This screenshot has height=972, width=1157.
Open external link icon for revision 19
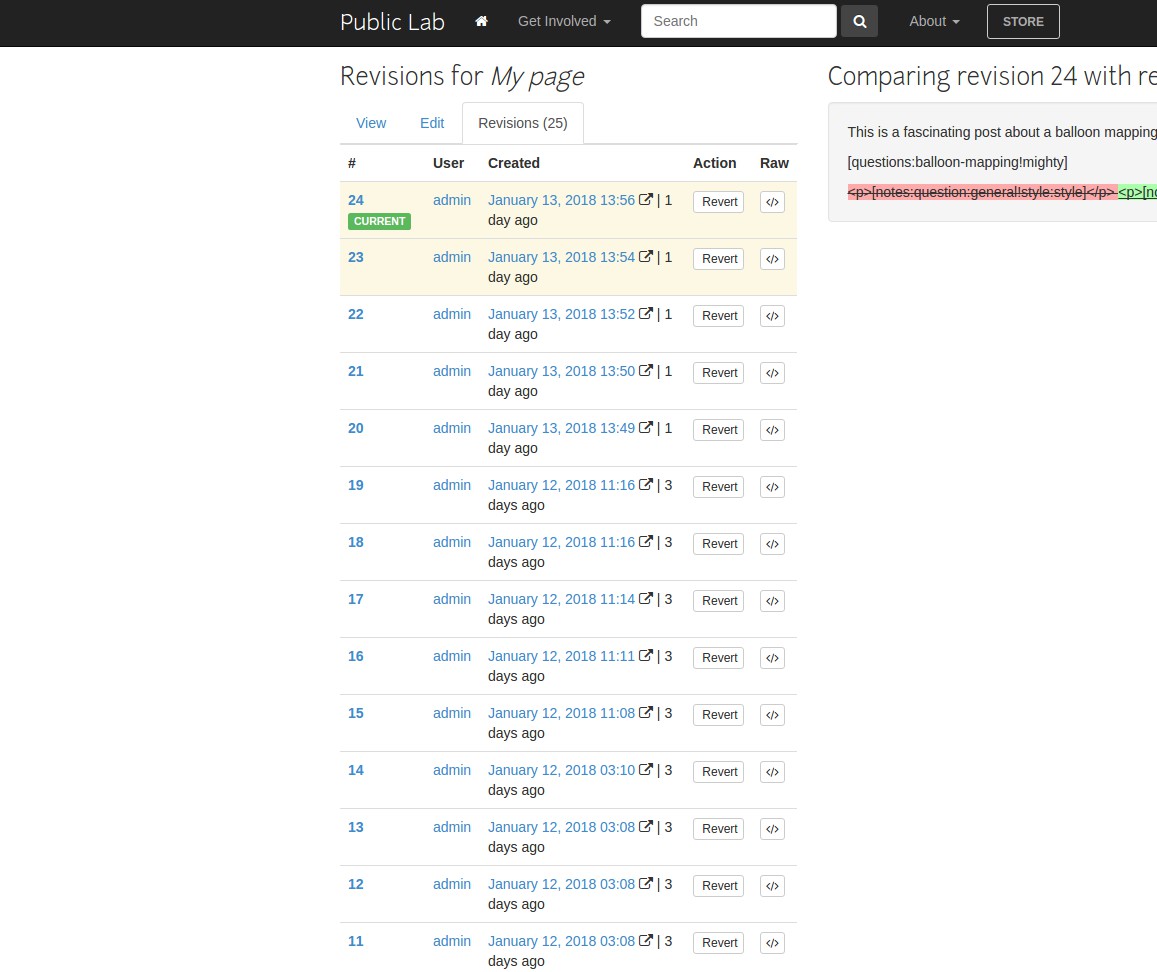(646, 484)
